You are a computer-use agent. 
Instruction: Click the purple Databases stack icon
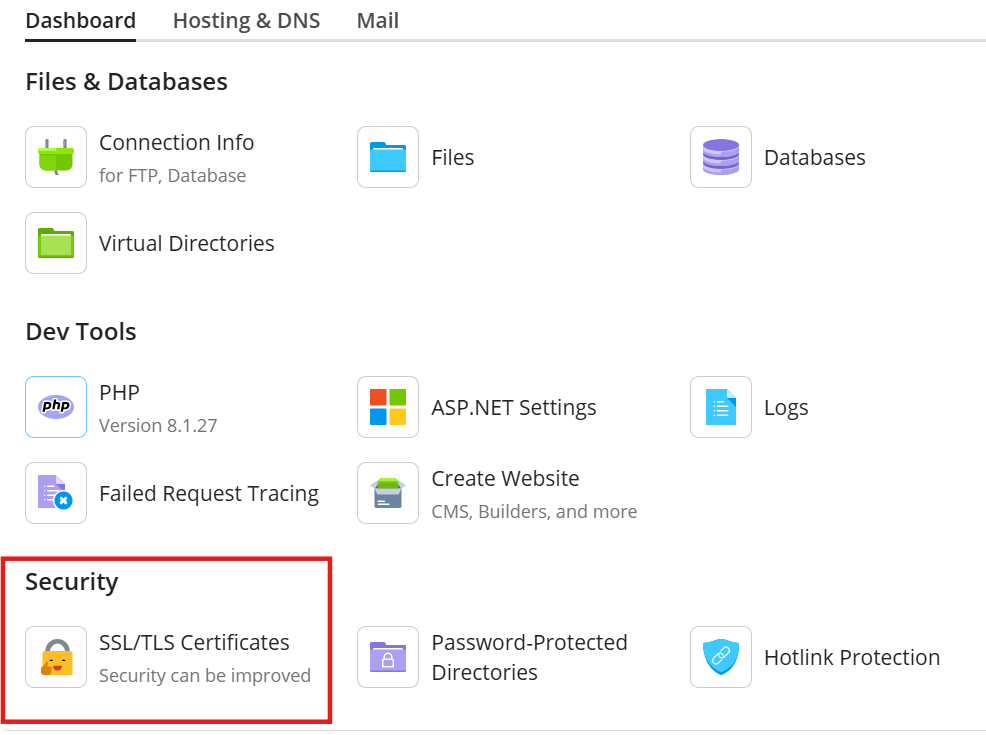720,157
